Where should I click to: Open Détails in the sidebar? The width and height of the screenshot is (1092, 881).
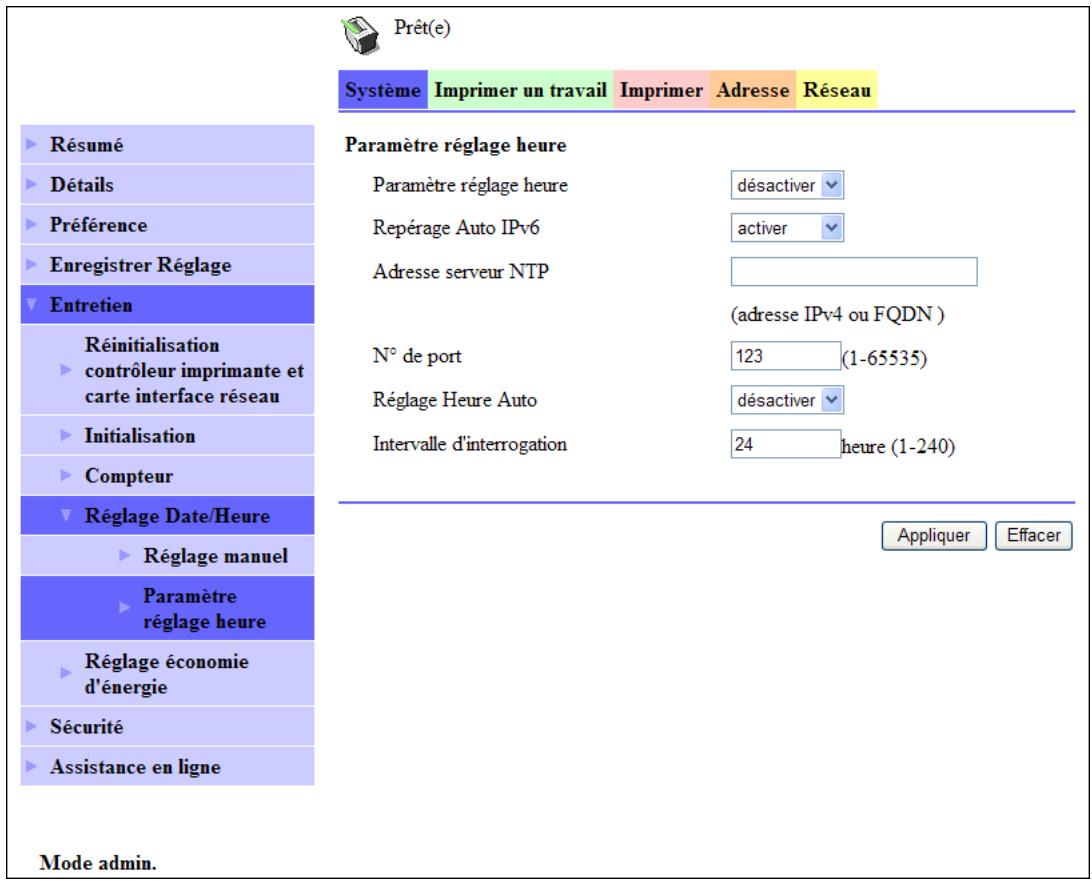[167, 185]
